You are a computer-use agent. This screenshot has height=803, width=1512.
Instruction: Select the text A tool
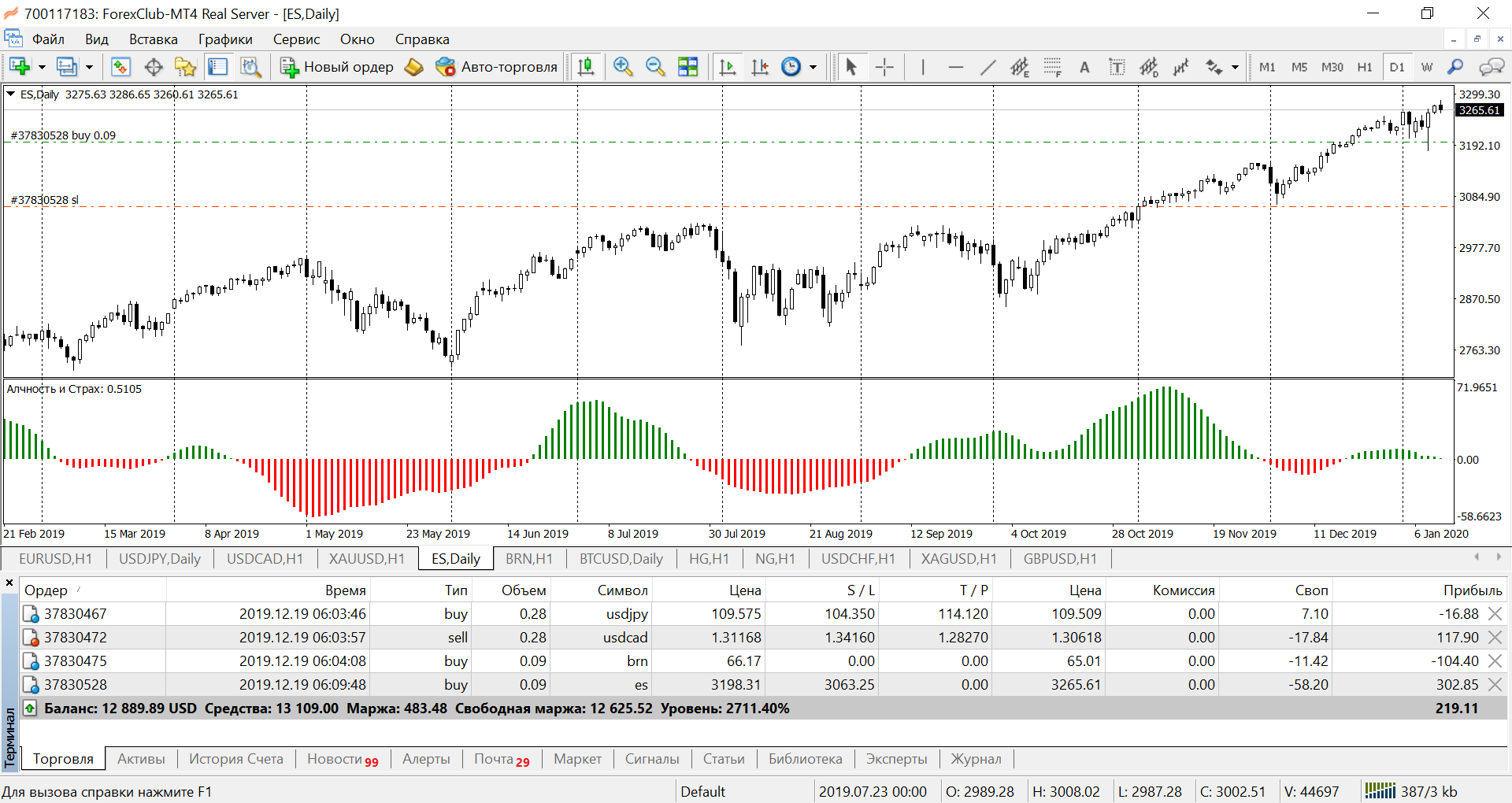pyautogui.click(x=1084, y=67)
